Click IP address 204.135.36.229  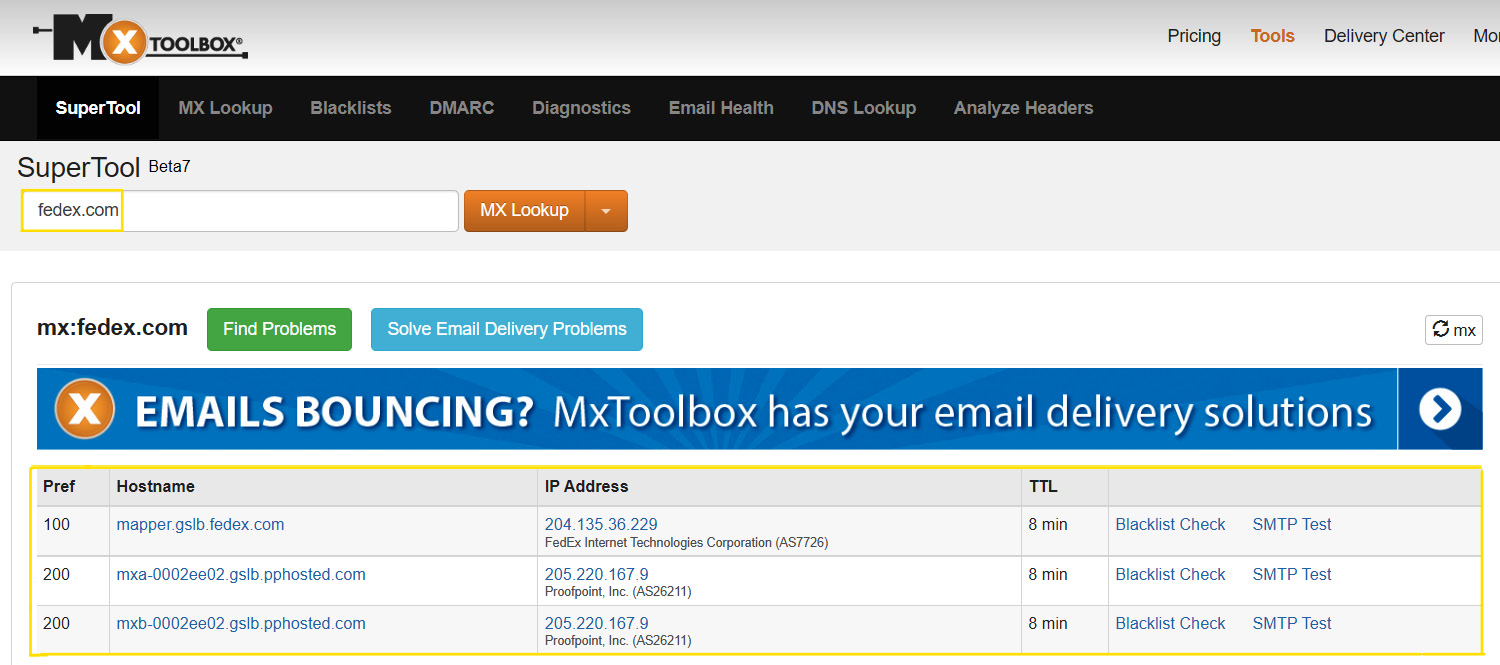tap(601, 524)
